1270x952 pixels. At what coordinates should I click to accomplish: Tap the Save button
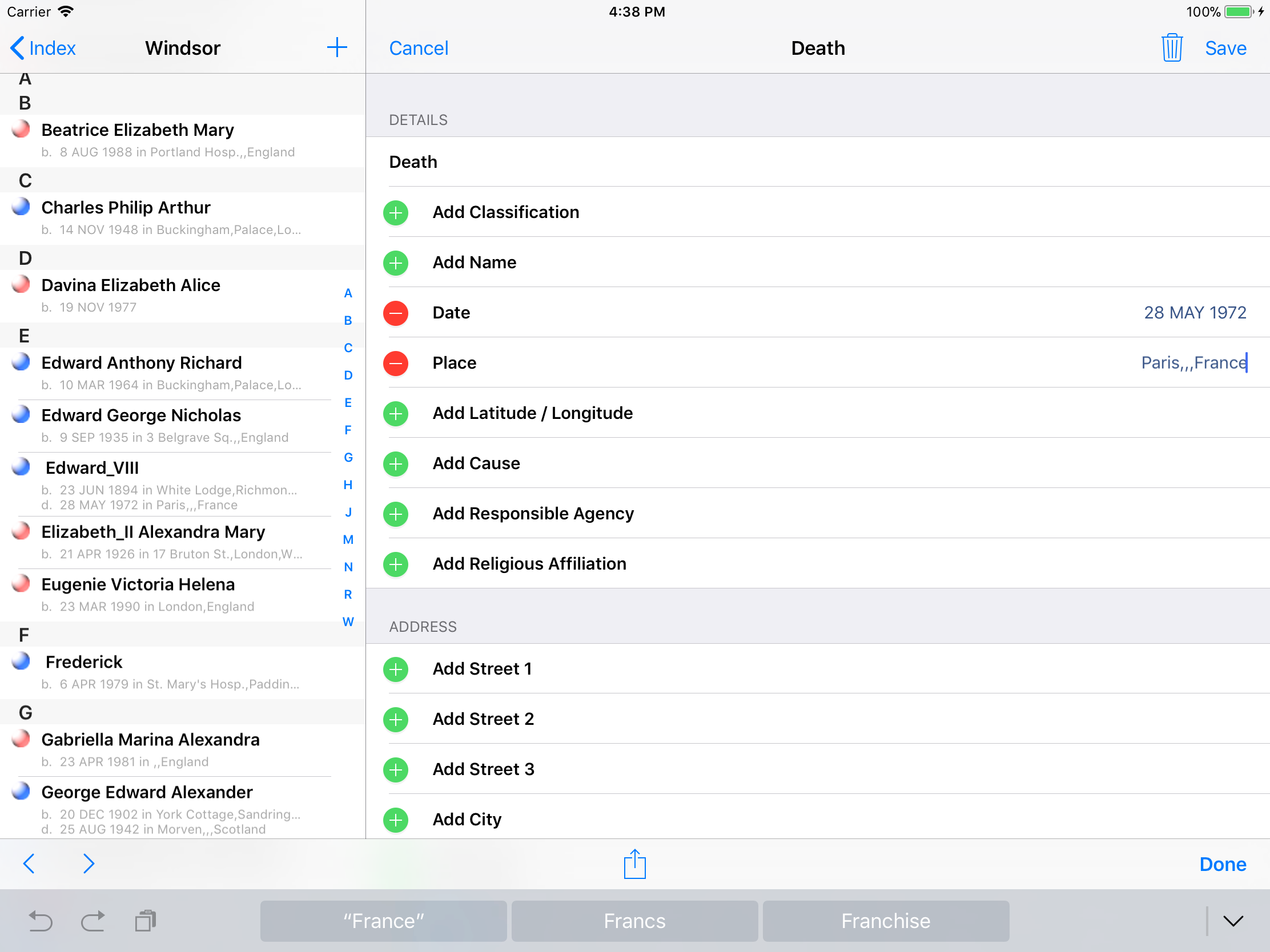pos(1225,47)
